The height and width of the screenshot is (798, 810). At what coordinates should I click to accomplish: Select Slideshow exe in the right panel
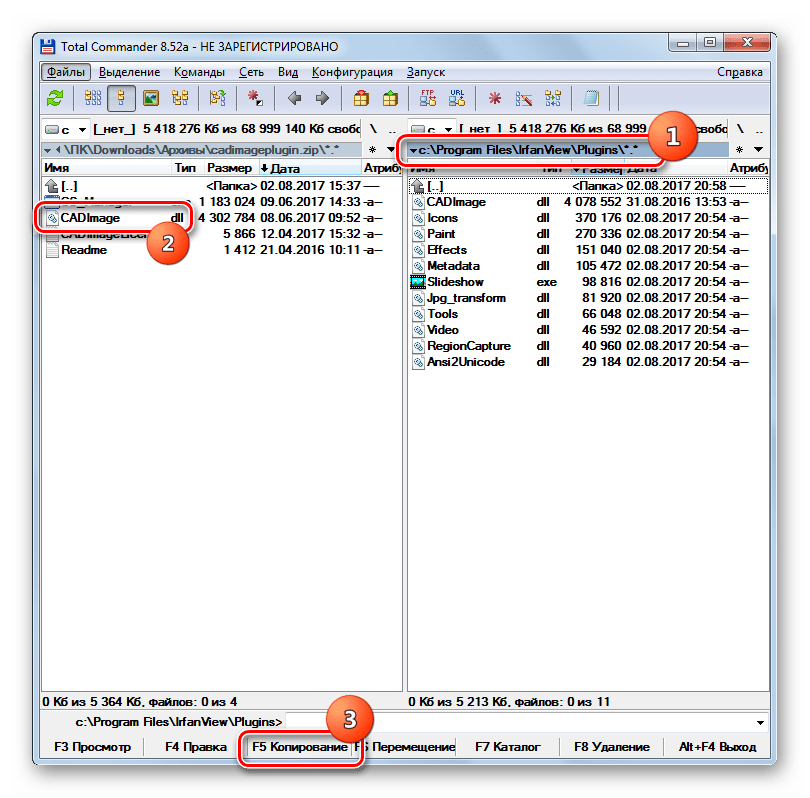[588, 282]
